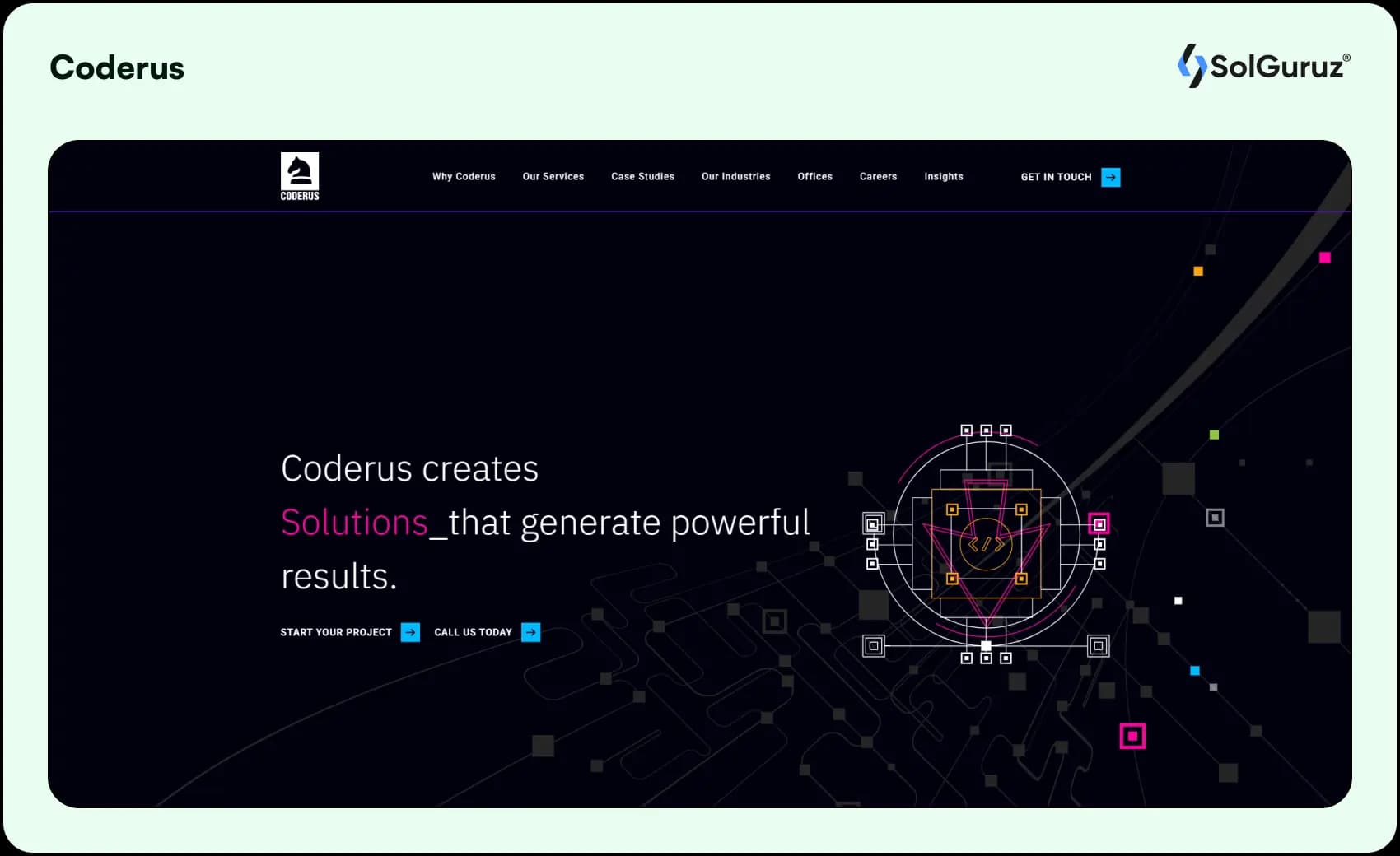The height and width of the screenshot is (856, 1400).
Task: Visit the Careers page
Action: tap(878, 177)
